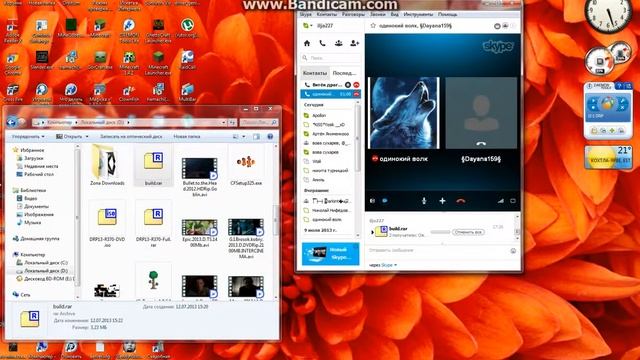Click the Dayana159 participant placeholder

point(481,113)
